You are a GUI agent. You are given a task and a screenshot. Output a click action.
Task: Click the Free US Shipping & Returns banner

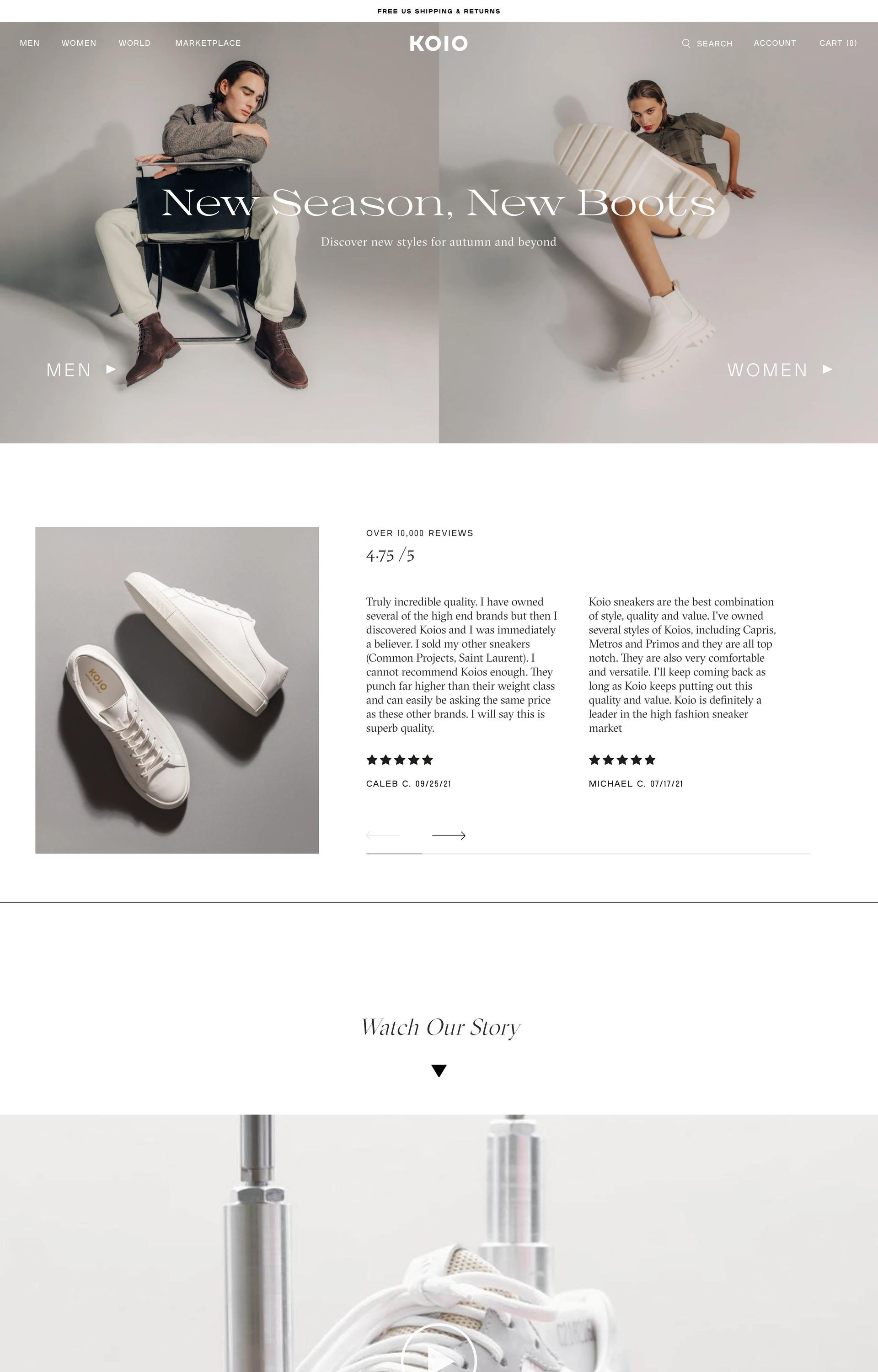(439, 11)
